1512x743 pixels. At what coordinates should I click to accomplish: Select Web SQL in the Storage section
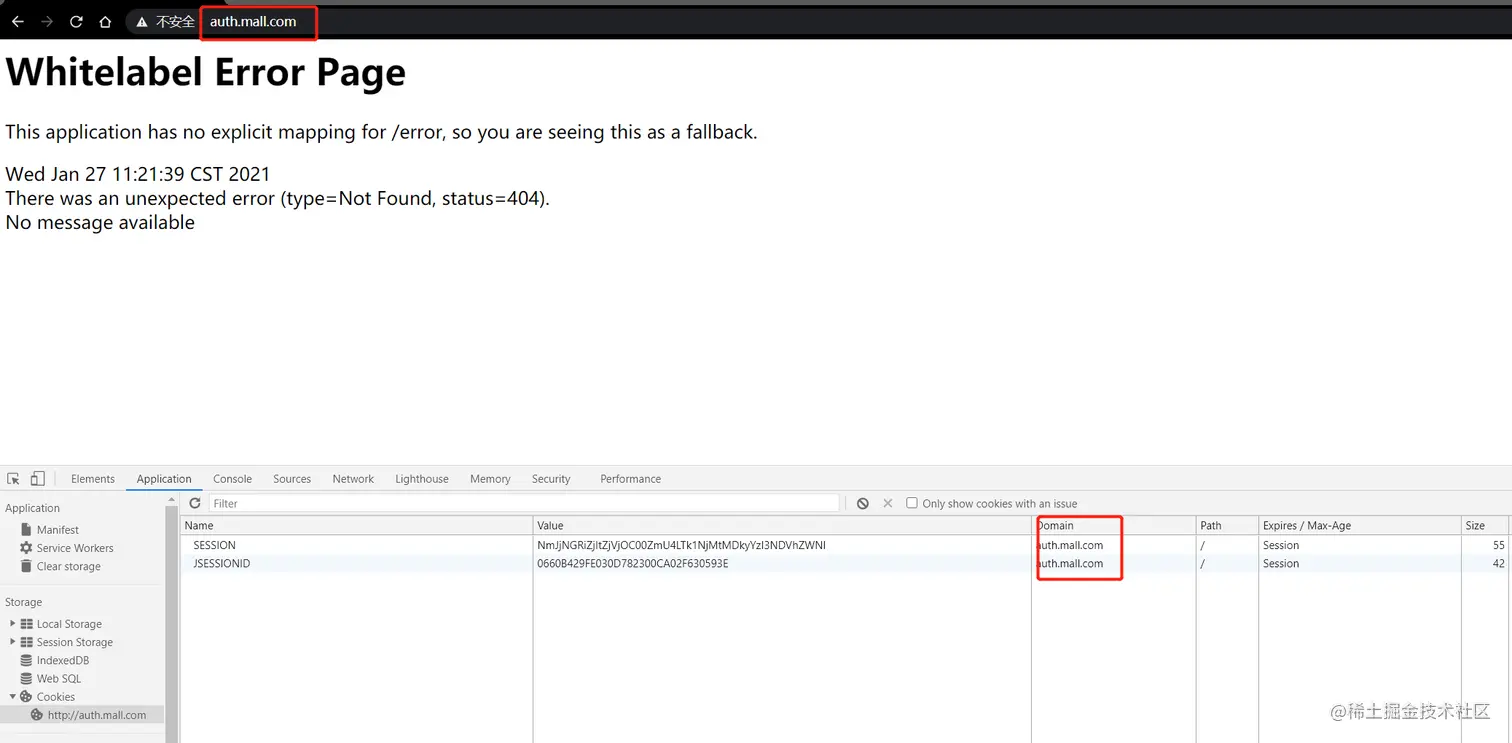pos(59,678)
